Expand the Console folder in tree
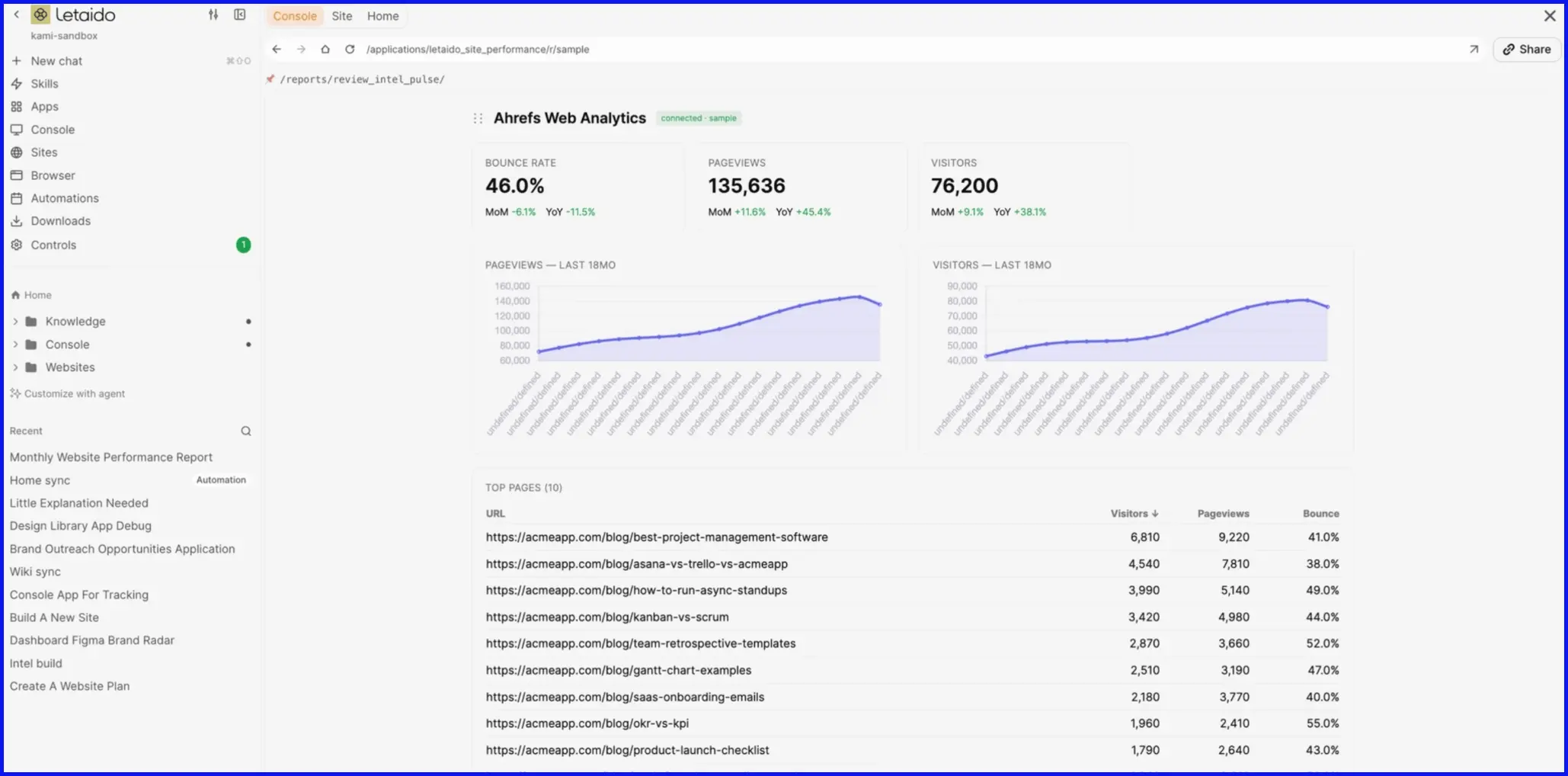This screenshot has width=1568, height=776. point(15,345)
